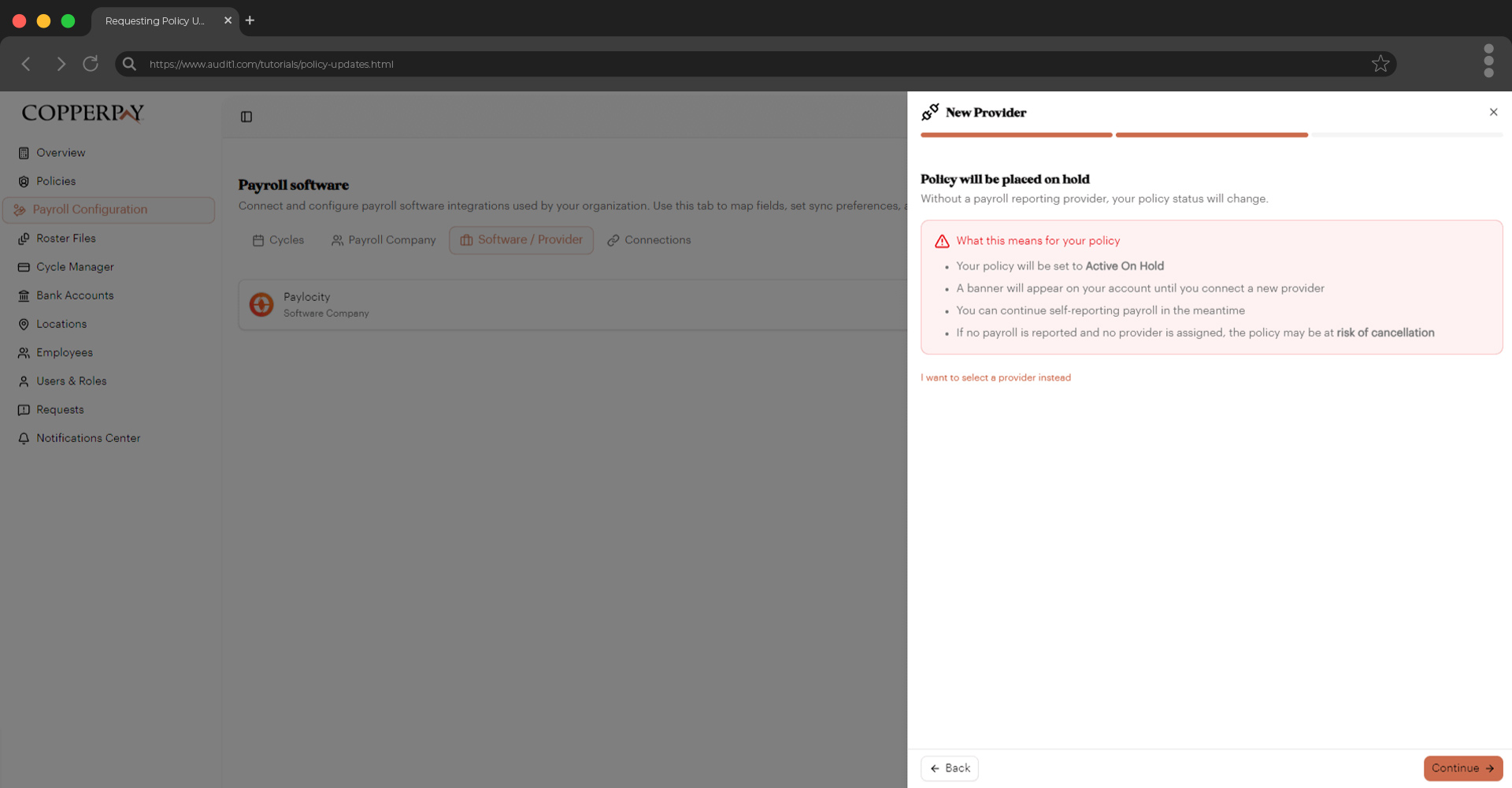
Task: Open the browser three-dot menu
Action: (1488, 61)
